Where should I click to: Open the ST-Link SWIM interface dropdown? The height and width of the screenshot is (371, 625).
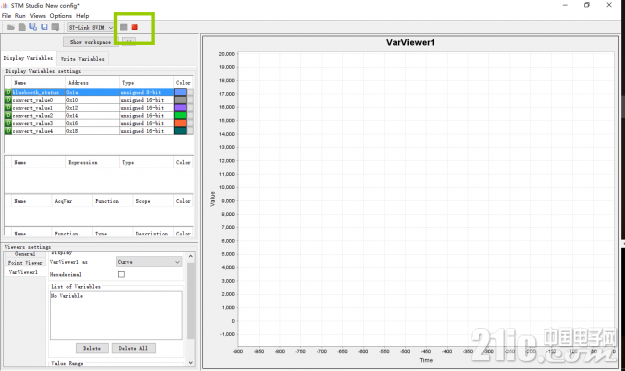tap(90, 27)
